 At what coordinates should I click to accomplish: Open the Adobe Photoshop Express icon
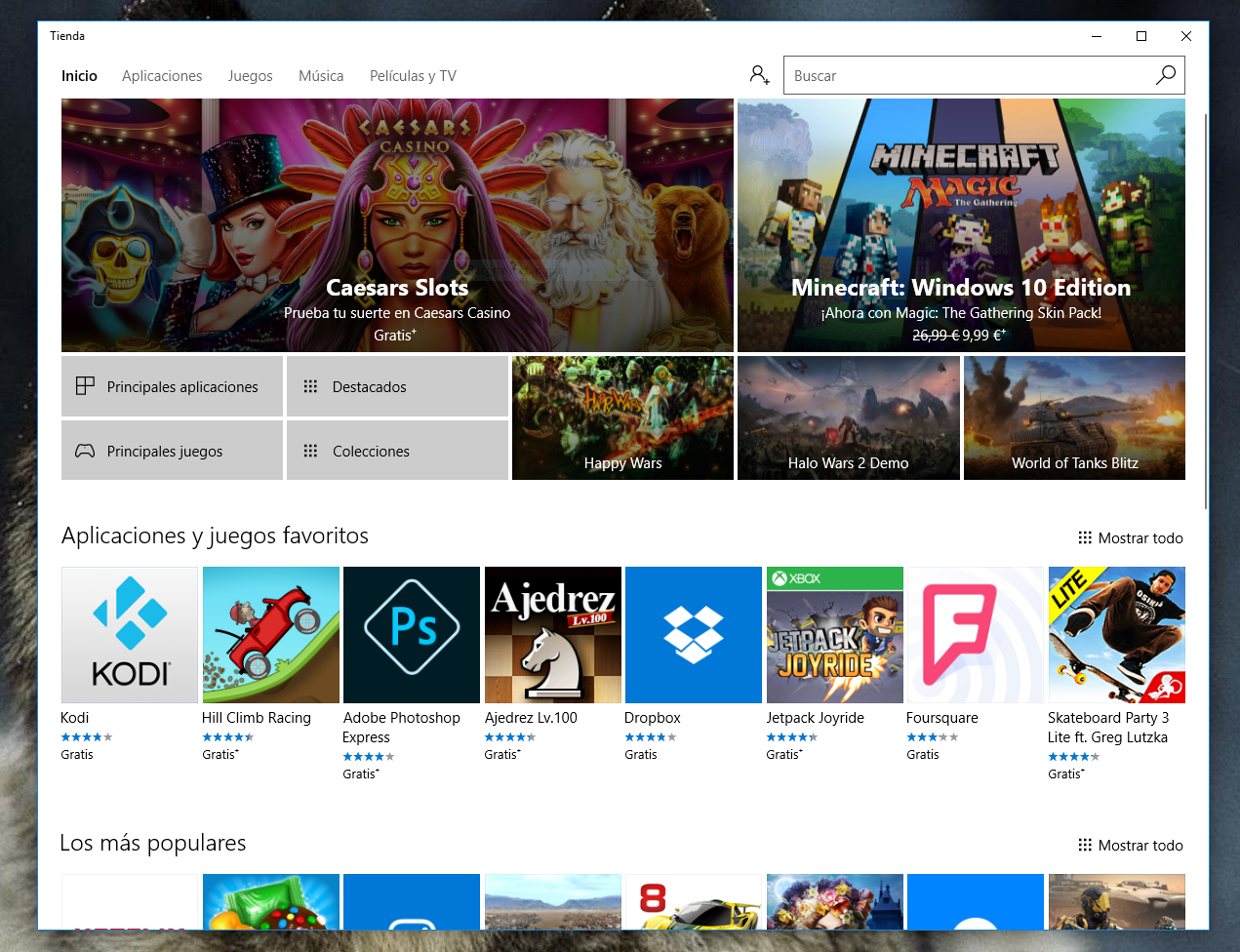(x=412, y=635)
